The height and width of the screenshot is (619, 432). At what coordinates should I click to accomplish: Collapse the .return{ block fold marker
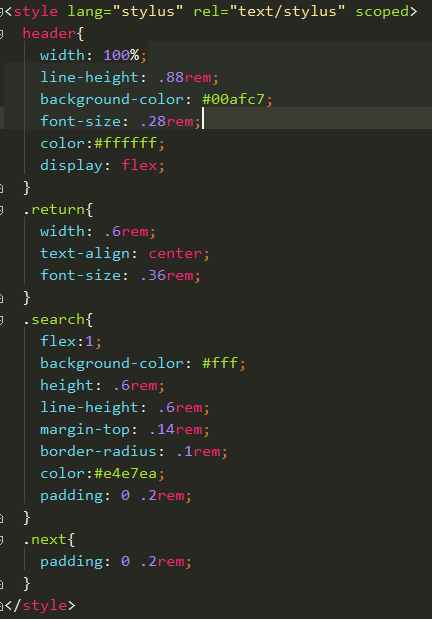point(1,210)
